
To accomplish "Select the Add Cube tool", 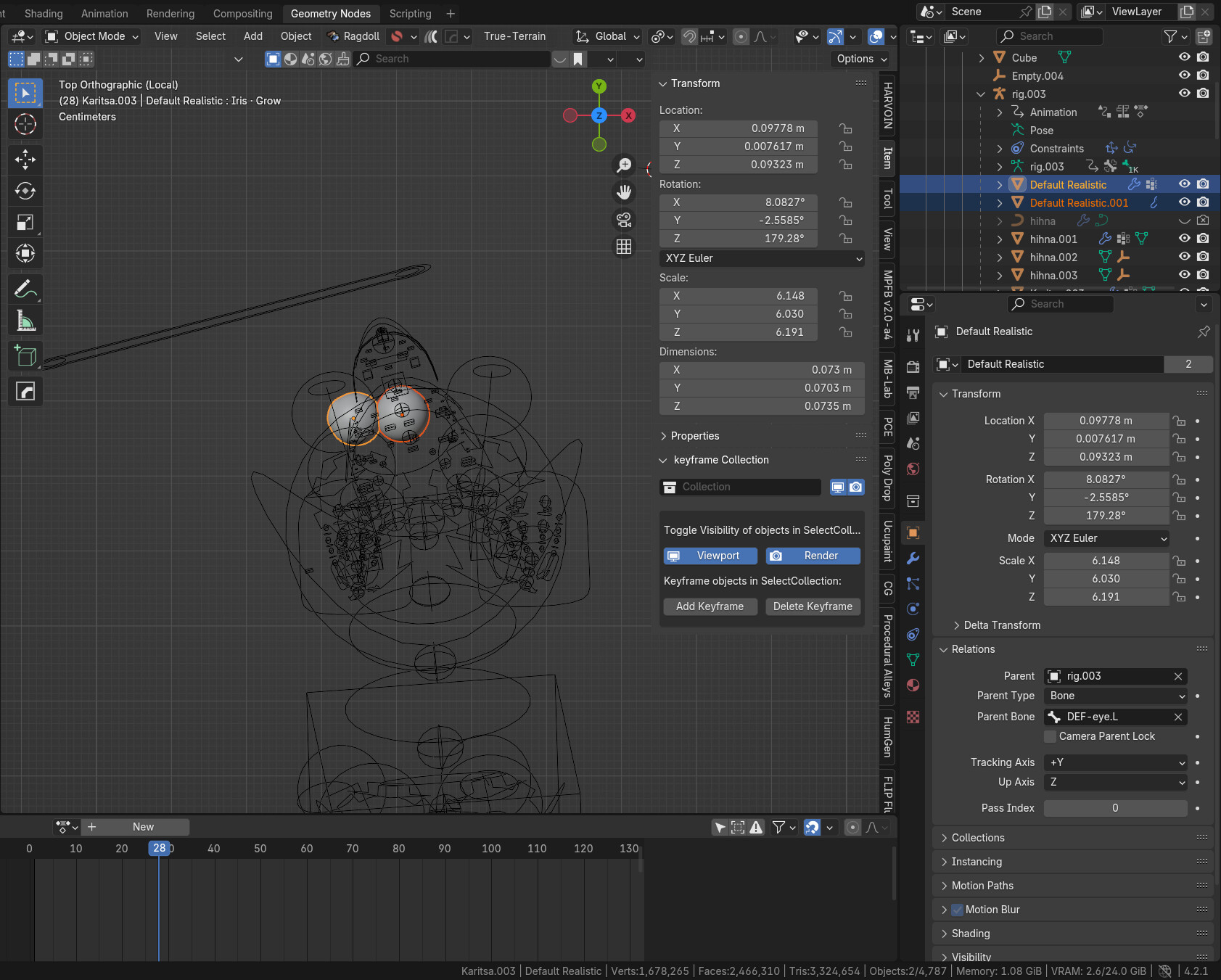I will tap(25, 355).
